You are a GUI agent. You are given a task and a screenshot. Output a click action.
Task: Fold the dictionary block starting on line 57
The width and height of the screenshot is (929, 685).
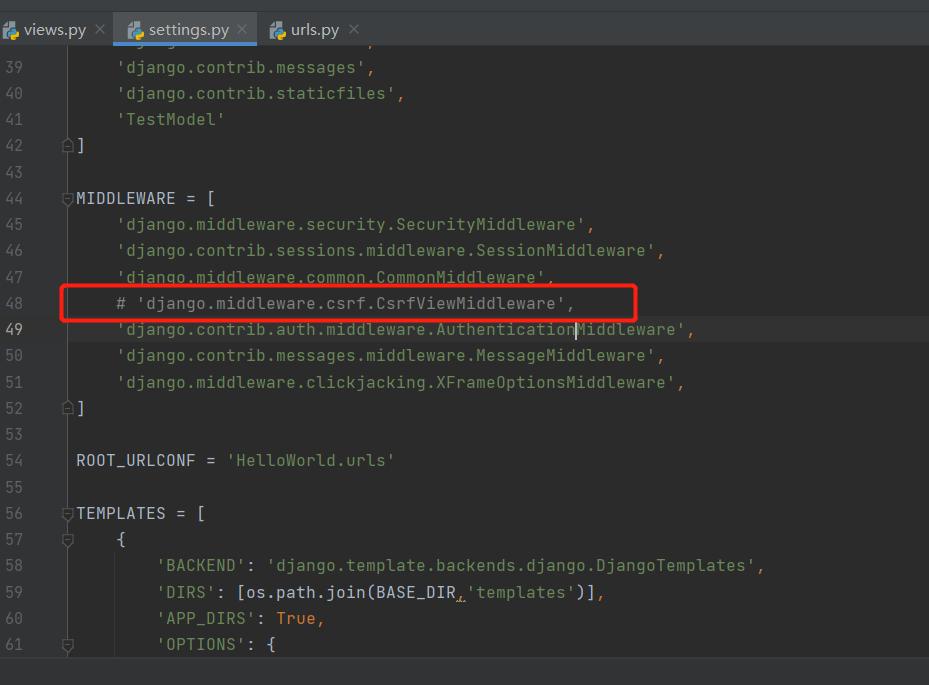pyautogui.click(x=68, y=540)
